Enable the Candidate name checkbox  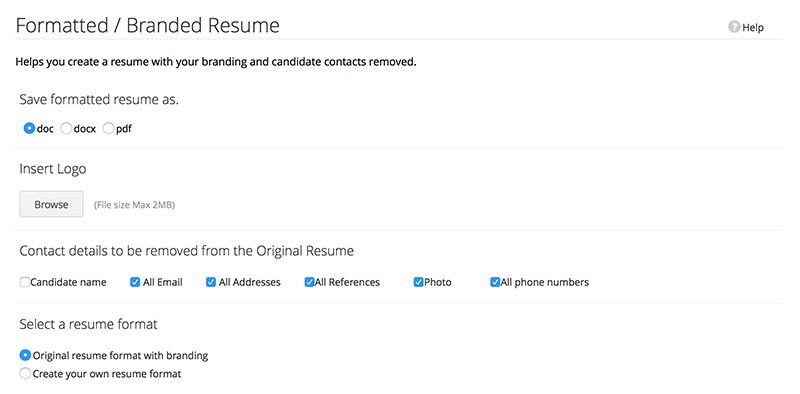pos(24,282)
